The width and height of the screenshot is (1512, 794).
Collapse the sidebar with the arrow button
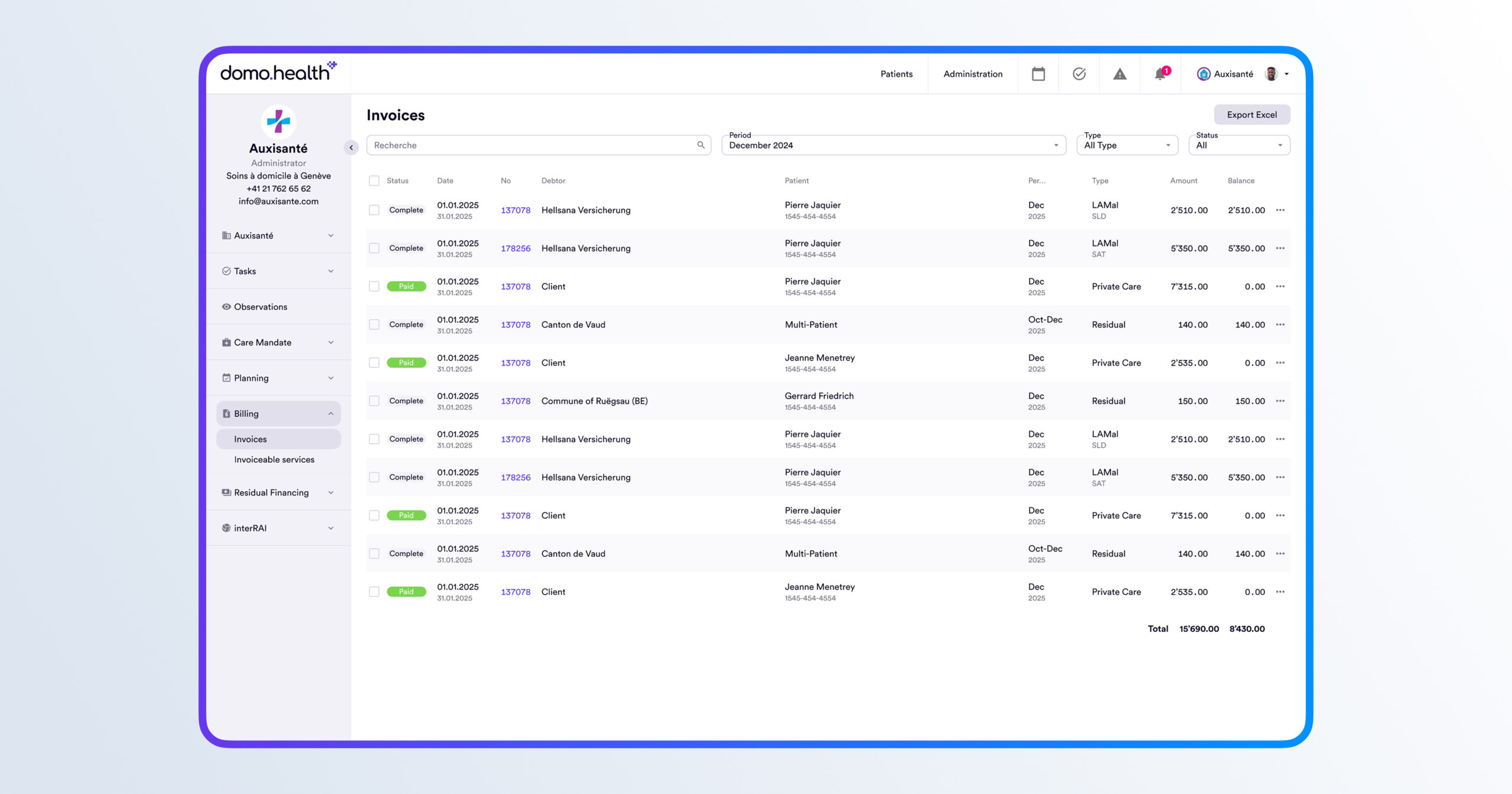(351, 148)
